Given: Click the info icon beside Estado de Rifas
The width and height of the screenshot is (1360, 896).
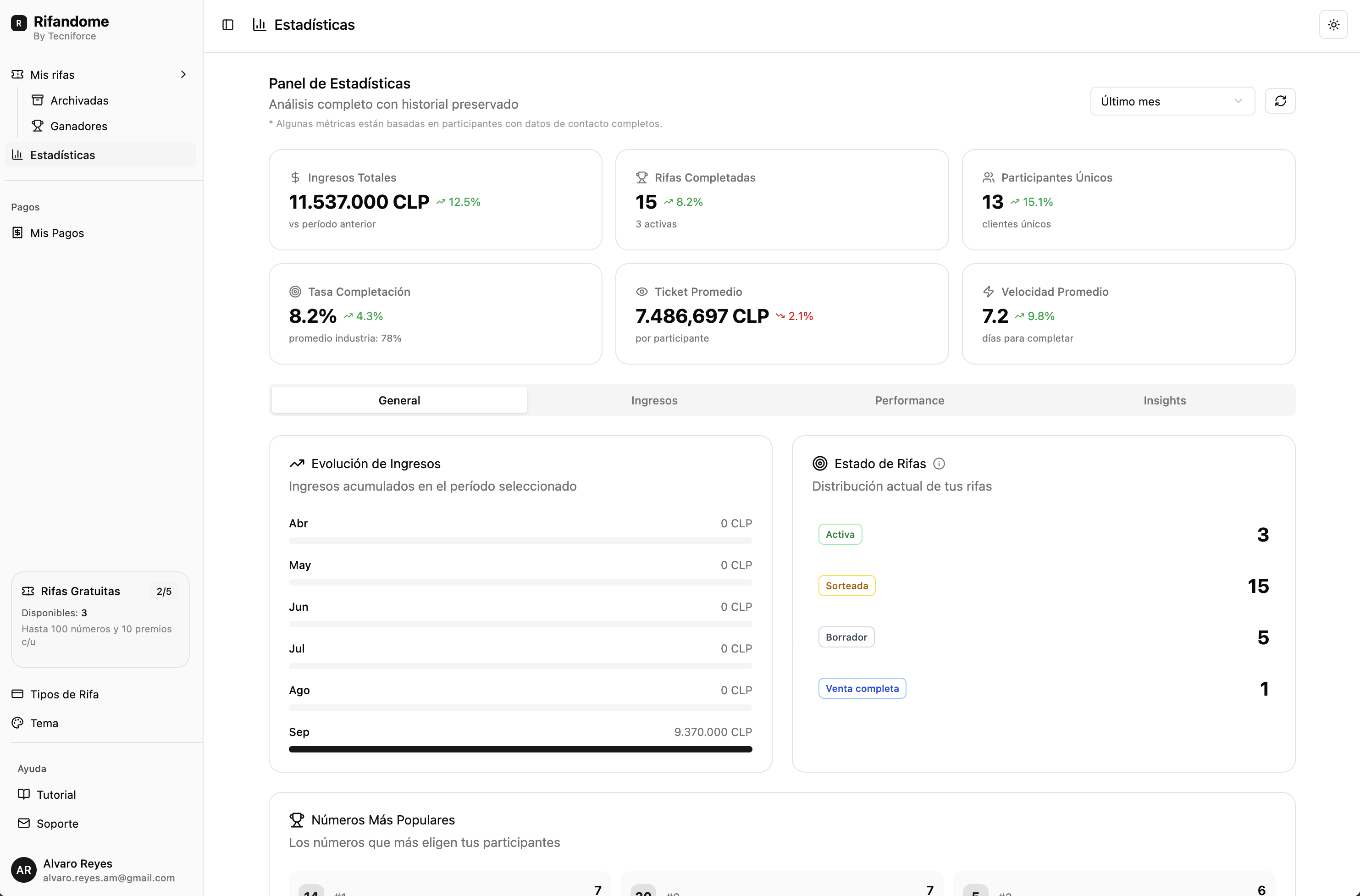Looking at the screenshot, I should pyautogui.click(x=939, y=464).
